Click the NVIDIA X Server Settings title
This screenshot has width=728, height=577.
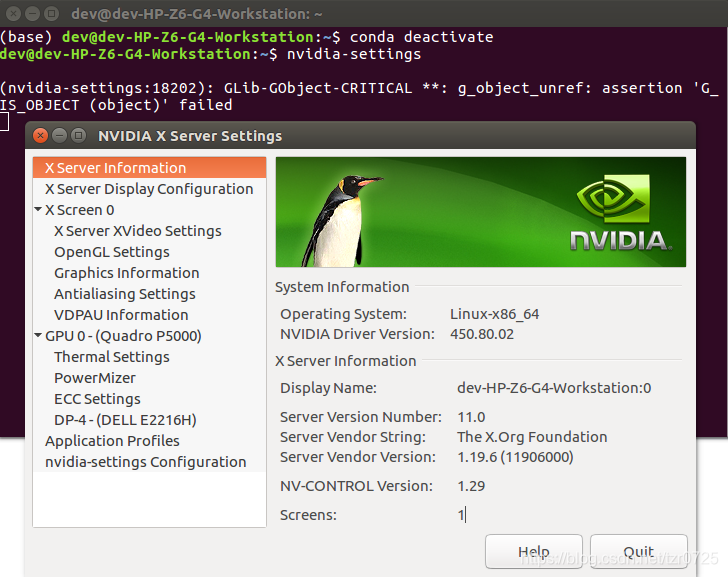click(190, 136)
